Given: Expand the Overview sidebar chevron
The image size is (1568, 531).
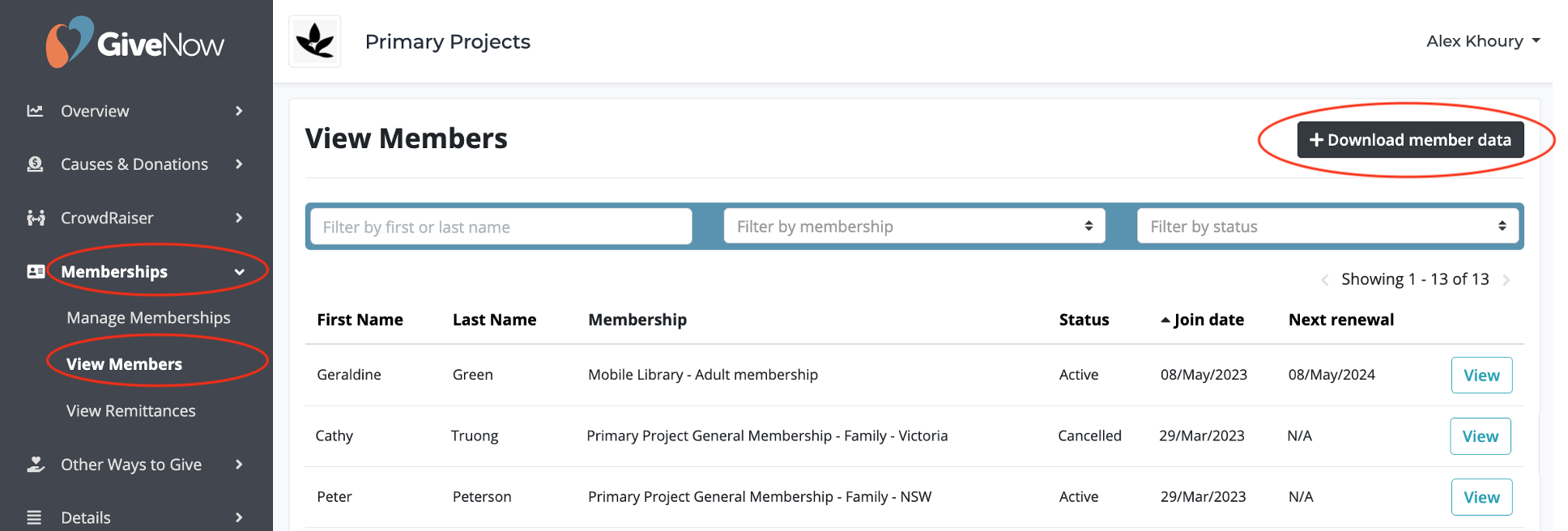Looking at the screenshot, I should 239,111.
